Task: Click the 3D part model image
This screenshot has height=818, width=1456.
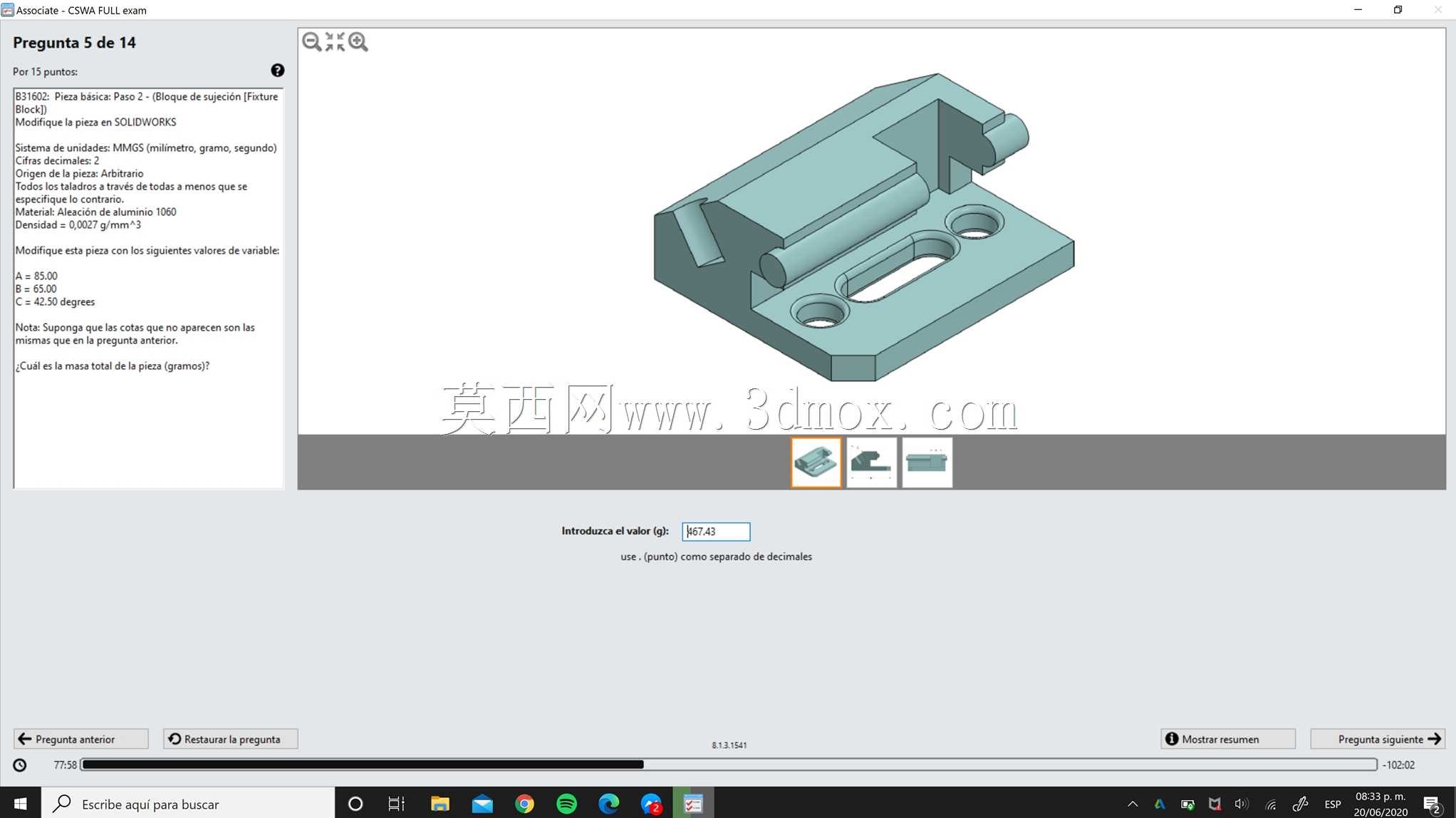Action: coord(864,227)
